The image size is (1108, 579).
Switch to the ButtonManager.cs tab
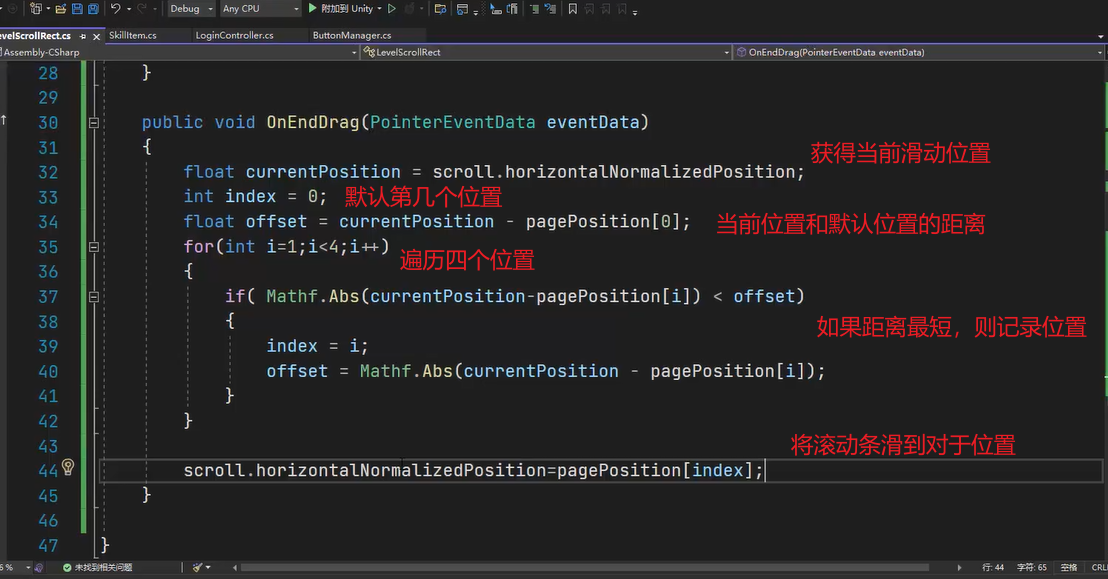pyautogui.click(x=352, y=35)
